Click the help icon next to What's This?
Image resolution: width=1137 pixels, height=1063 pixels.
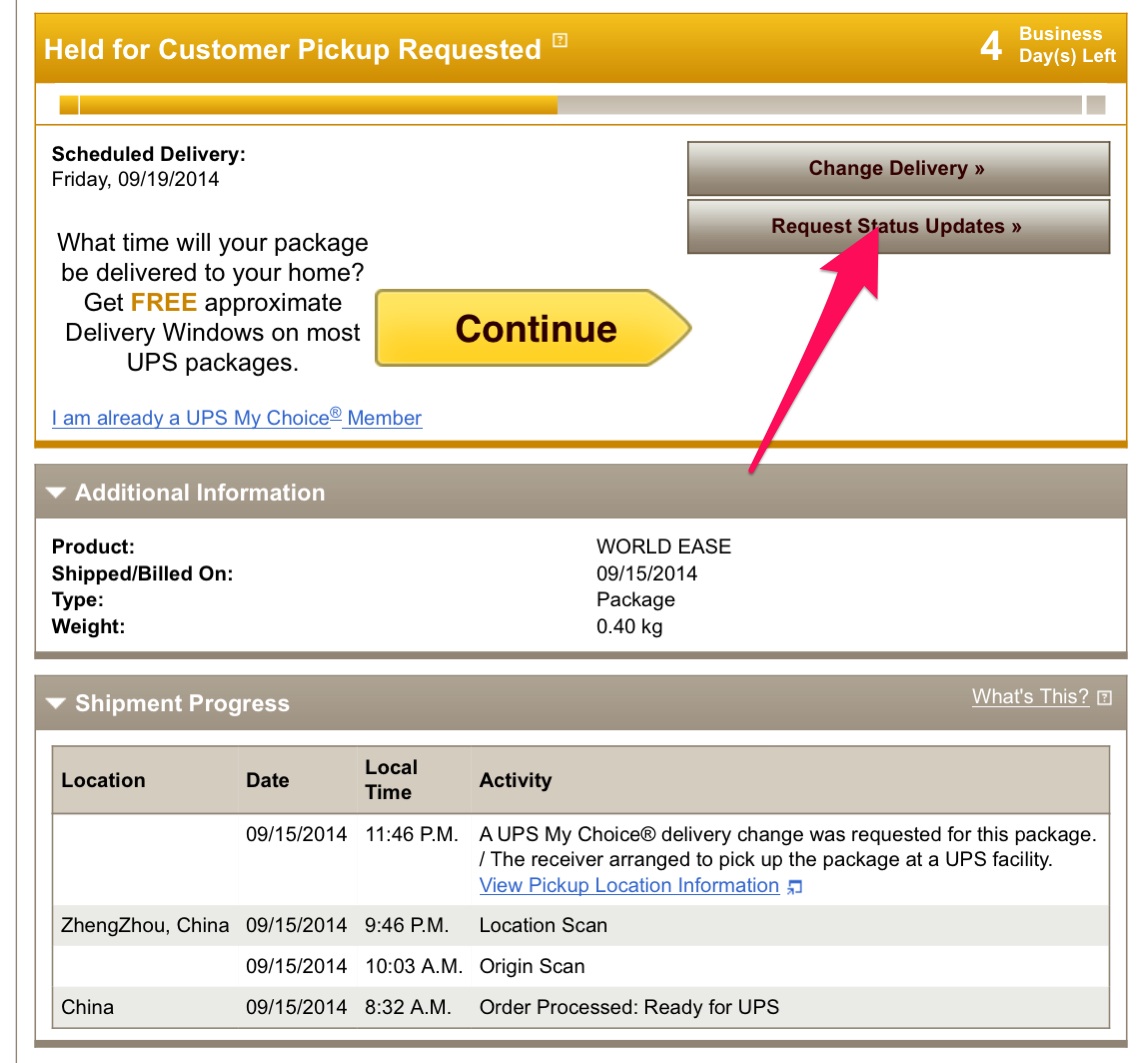point(1104,698)
